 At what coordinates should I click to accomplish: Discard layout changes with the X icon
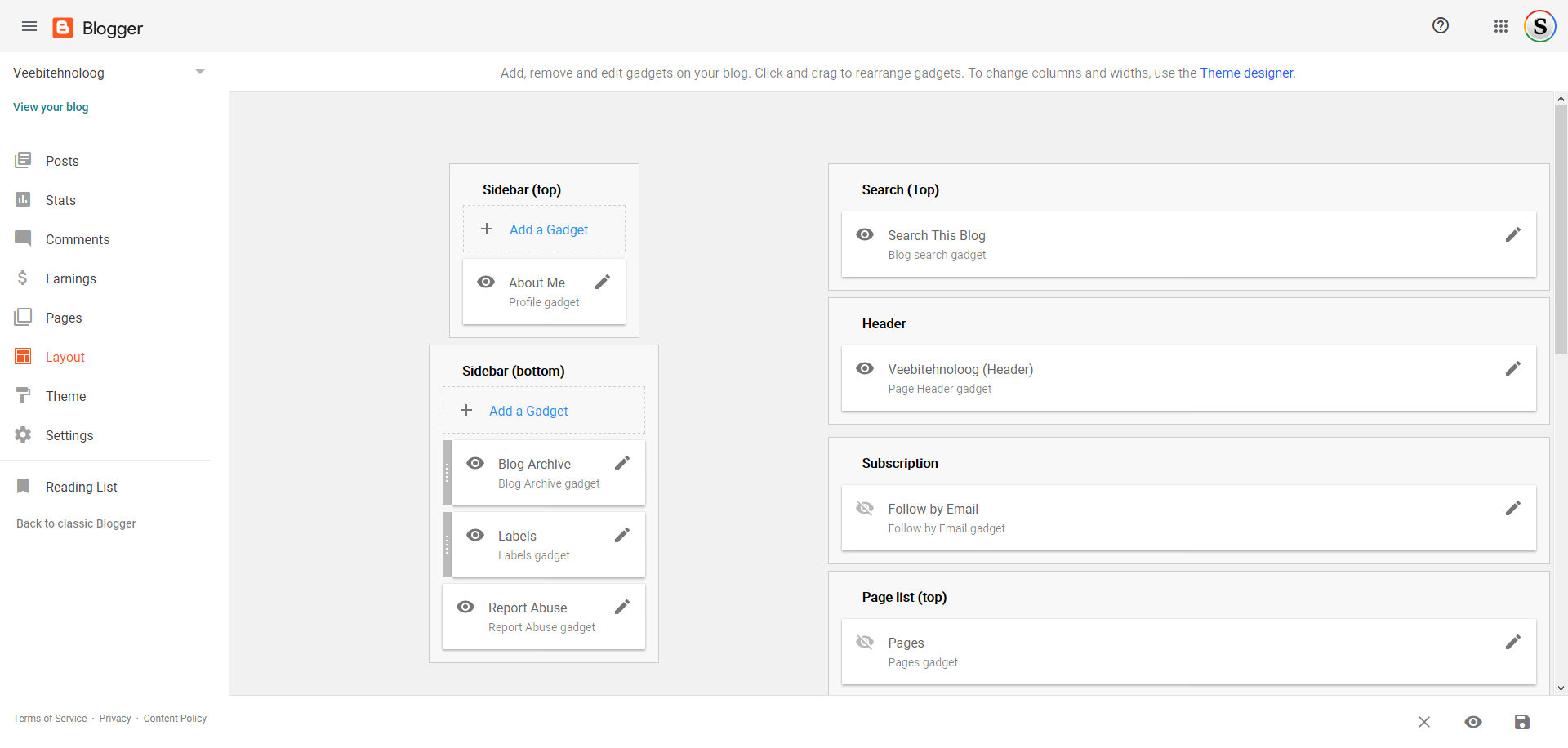[x=1423, y=722]
